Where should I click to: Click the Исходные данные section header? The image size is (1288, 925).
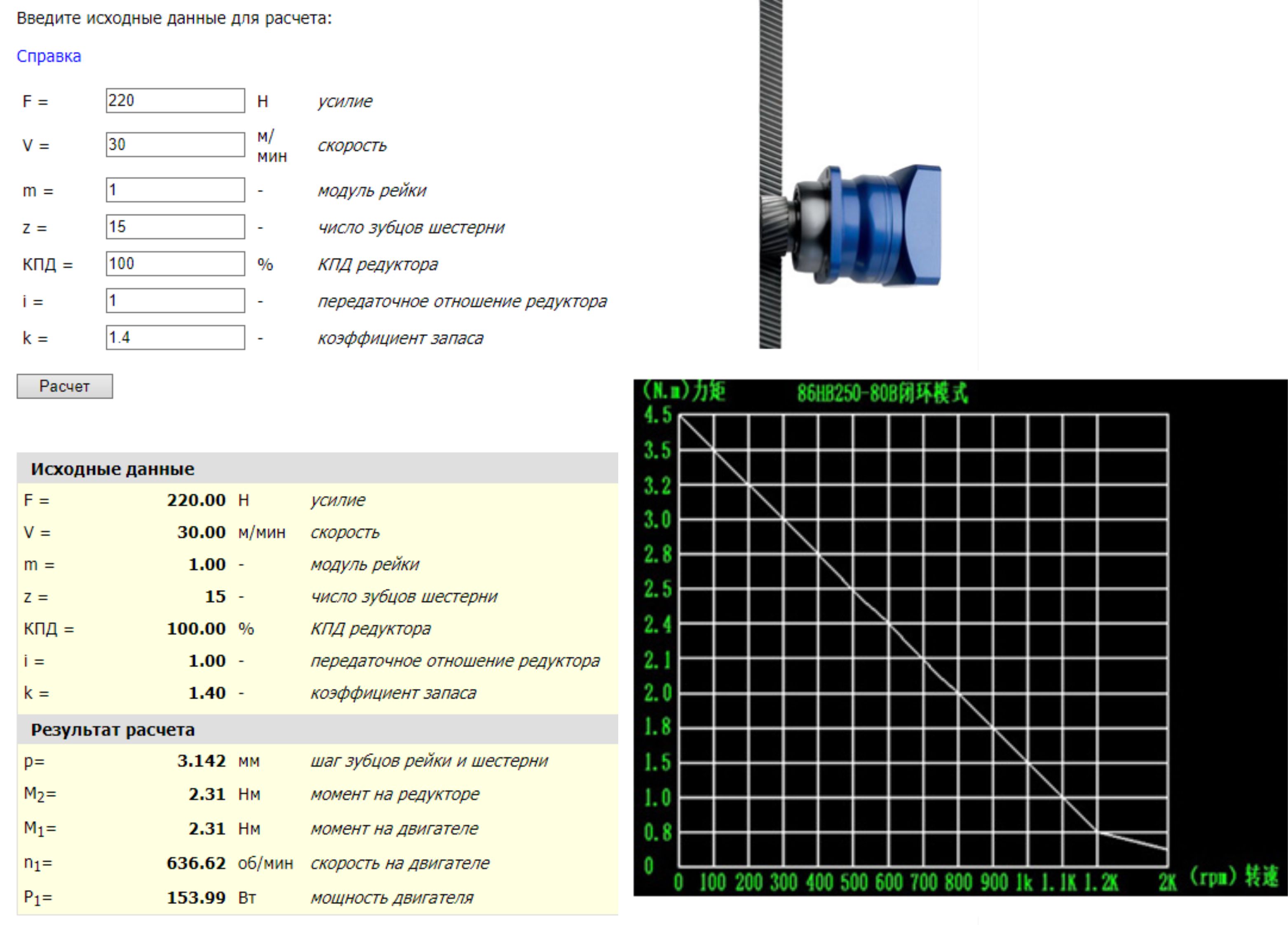coord(113,469)
